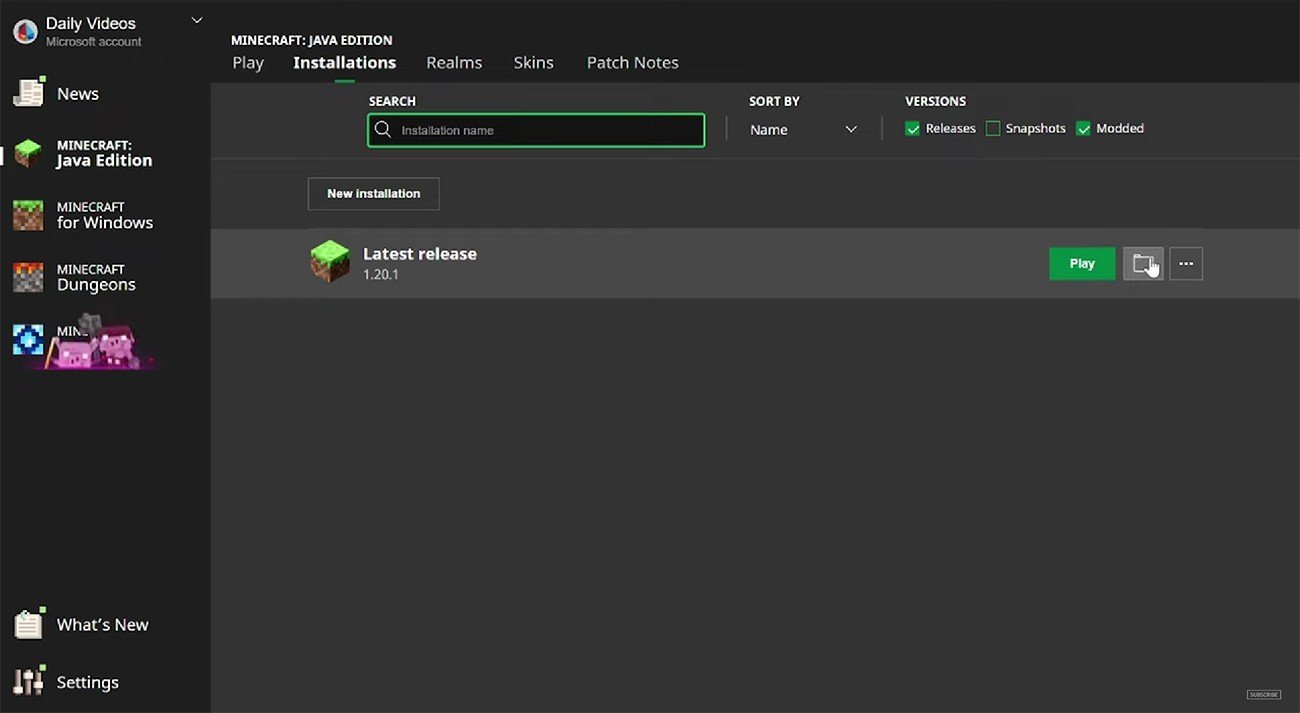Expand the account switcher chevron
1300x713 pixels.
(197, 20)
